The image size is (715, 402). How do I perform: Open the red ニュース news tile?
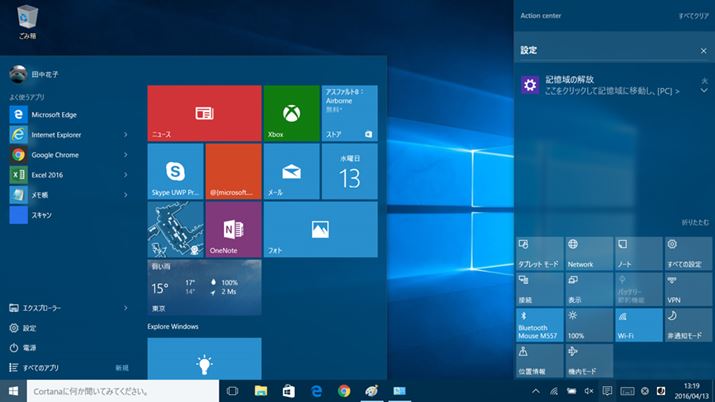click(204, 113)
